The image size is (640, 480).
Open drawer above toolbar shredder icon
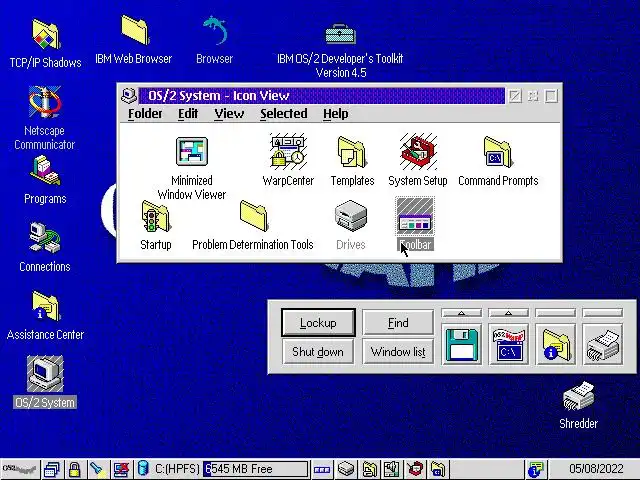602,313
